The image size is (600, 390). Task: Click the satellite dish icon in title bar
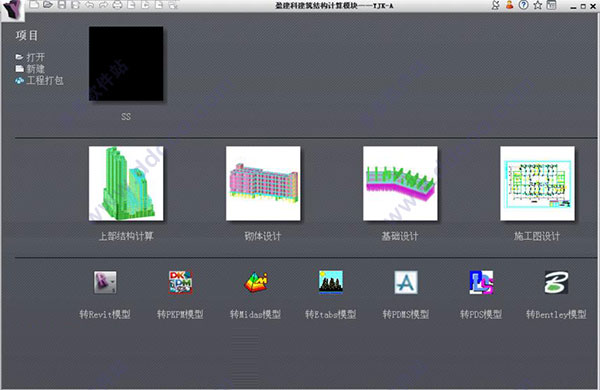click(496, 5)
